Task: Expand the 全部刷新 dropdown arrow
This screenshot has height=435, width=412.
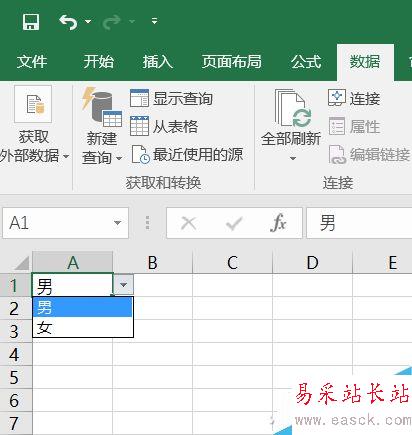Action: click(x=292, y=158)
